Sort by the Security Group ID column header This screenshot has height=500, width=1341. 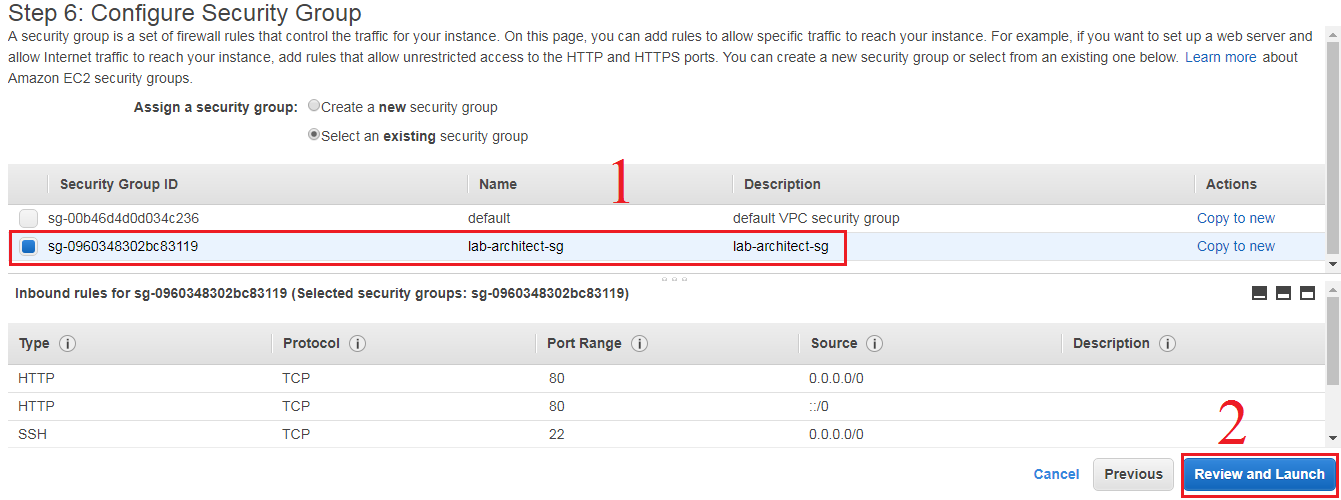pyautogui.click(x=119, y=184)
